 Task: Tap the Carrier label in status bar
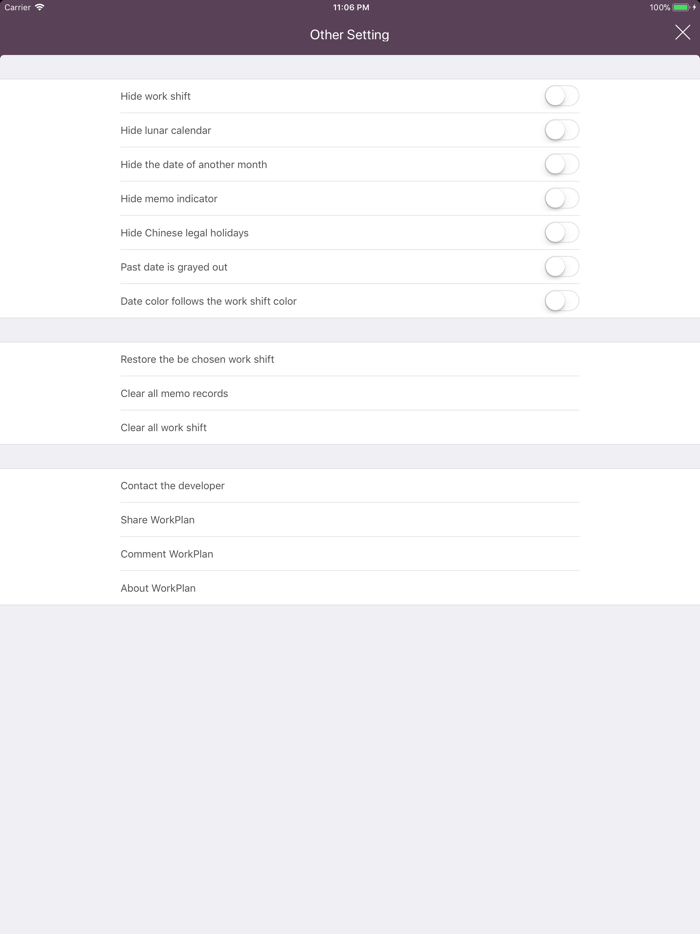click(x=17, y=7)
